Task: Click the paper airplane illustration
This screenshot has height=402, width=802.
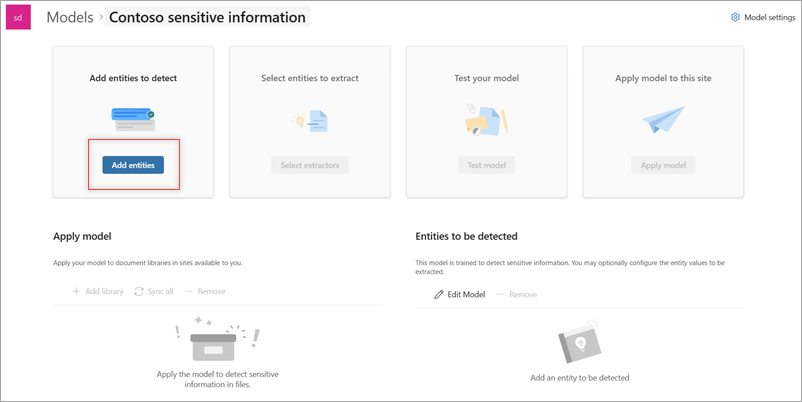Action: (663, 120)
